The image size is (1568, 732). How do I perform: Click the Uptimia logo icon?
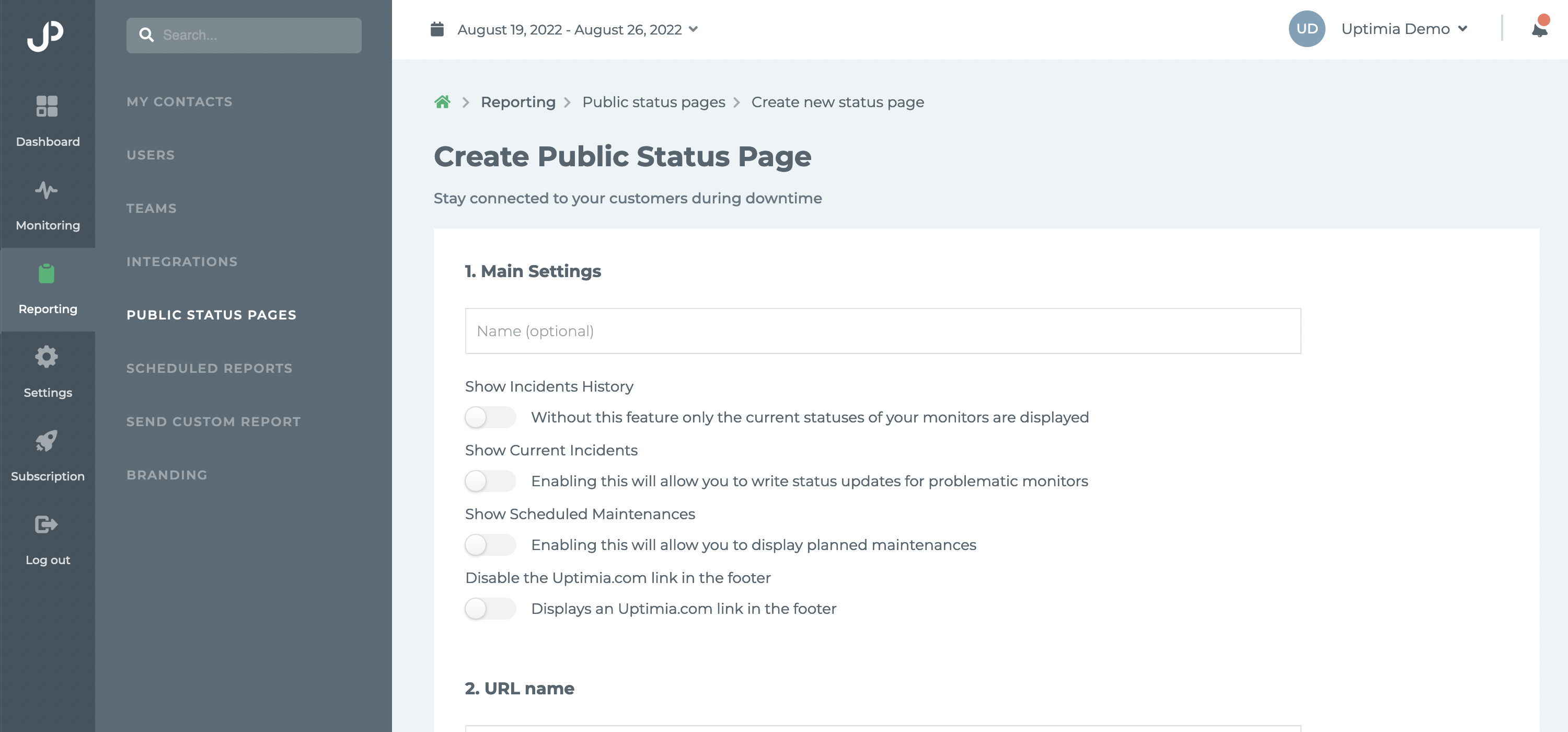click(45, 36)
